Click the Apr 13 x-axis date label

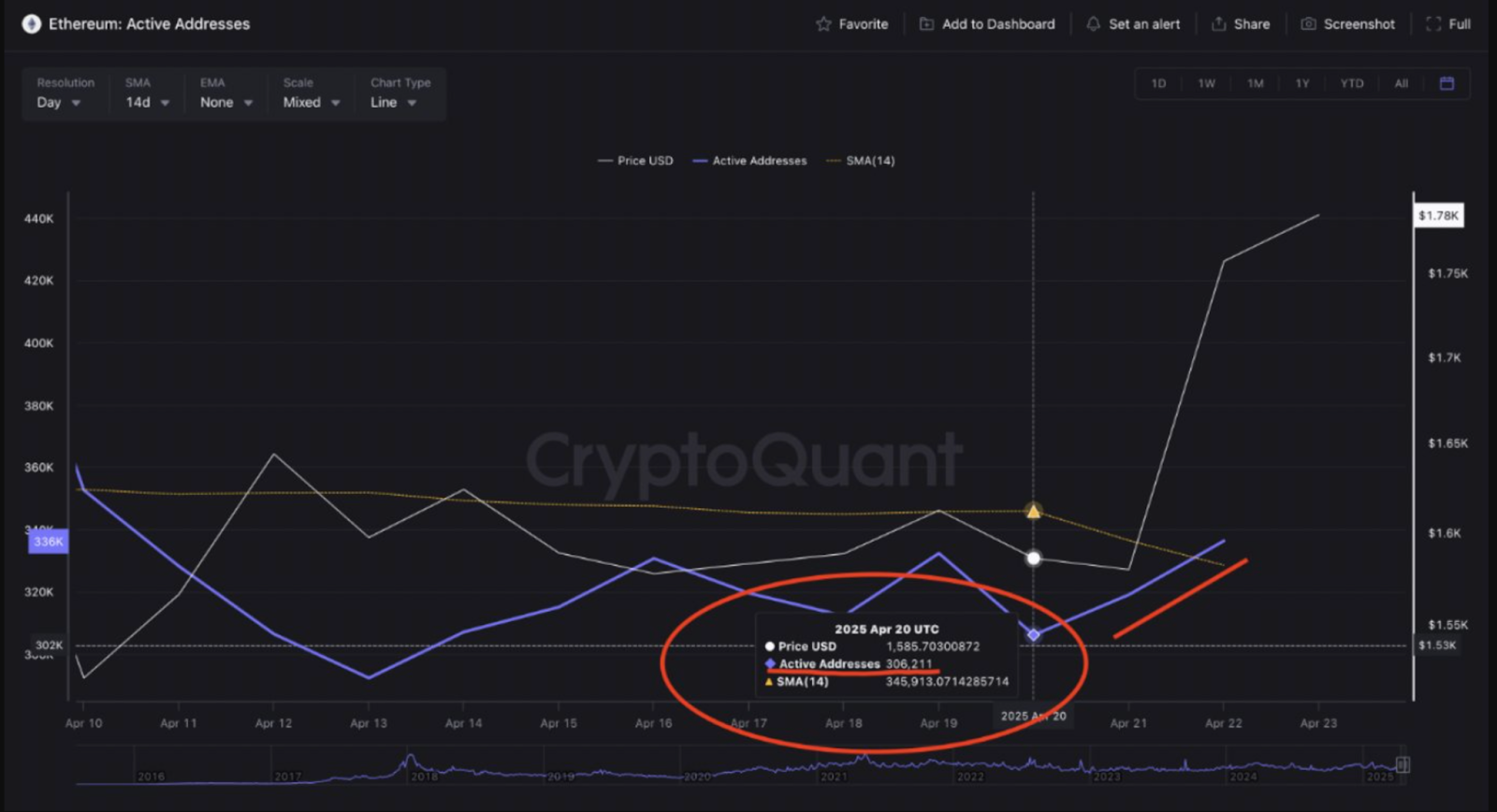tap(369, 723)
